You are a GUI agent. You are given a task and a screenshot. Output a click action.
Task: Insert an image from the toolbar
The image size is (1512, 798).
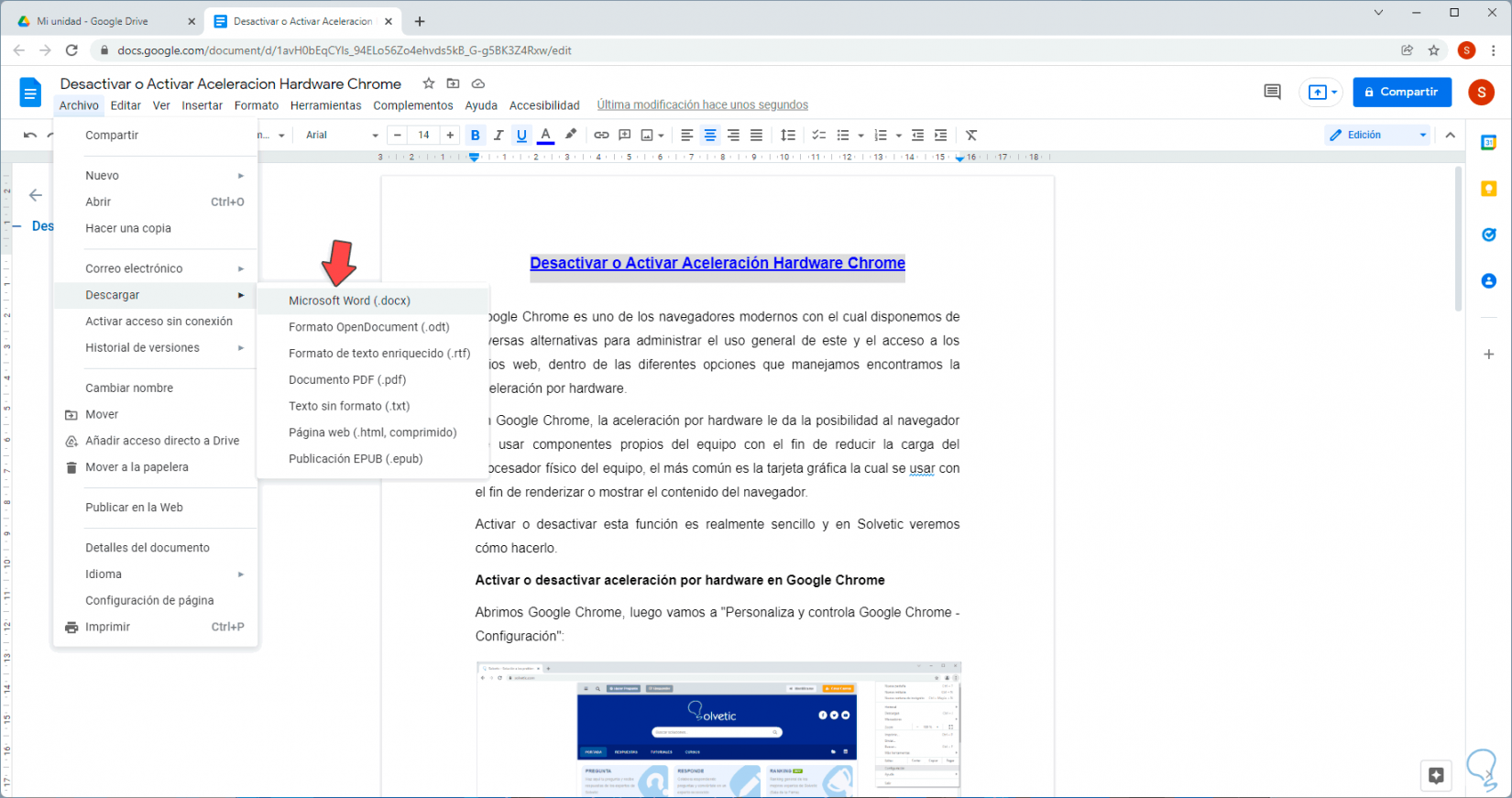(x=647, y=136)
